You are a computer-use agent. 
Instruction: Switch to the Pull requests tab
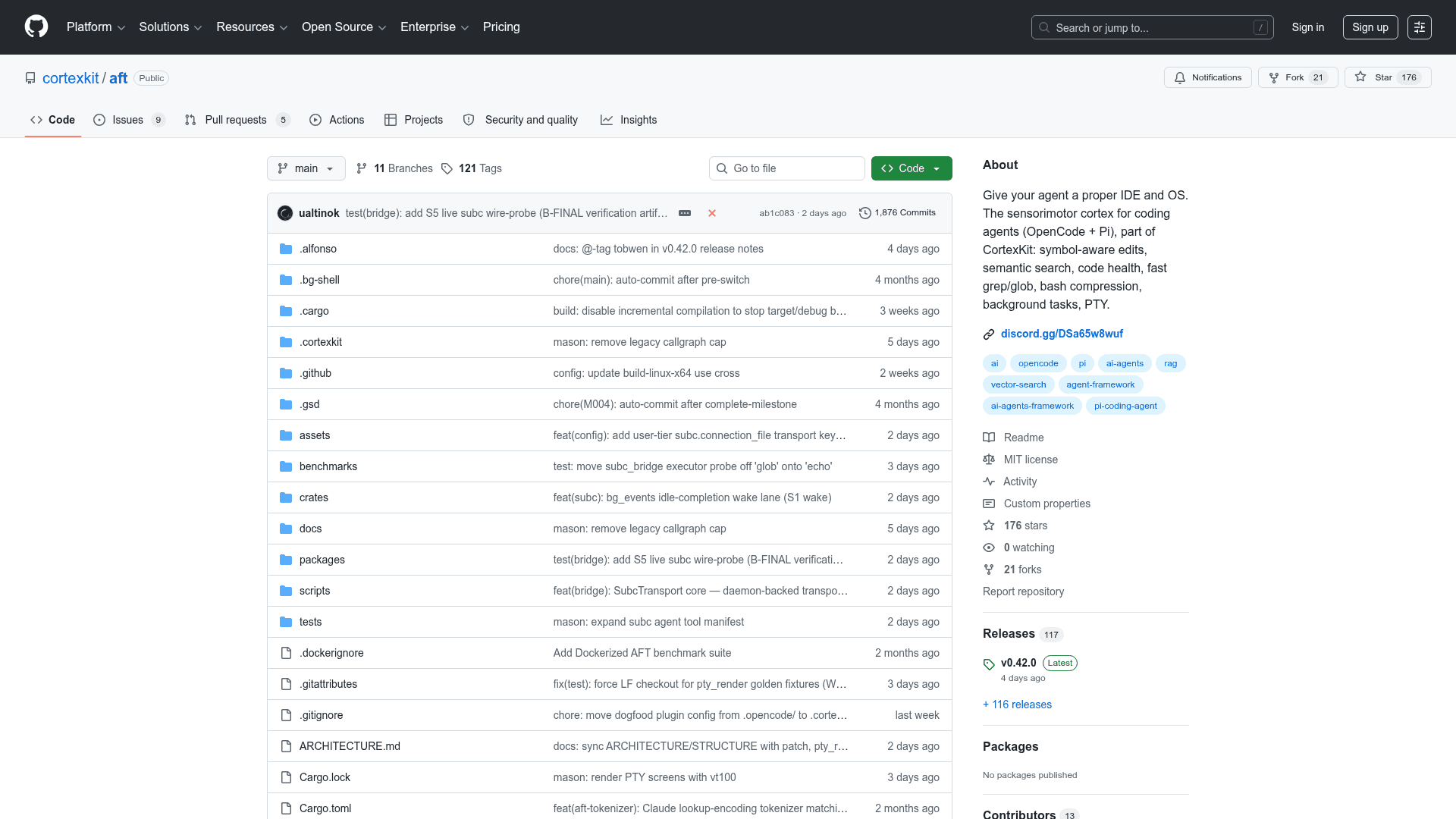point(237,120)
